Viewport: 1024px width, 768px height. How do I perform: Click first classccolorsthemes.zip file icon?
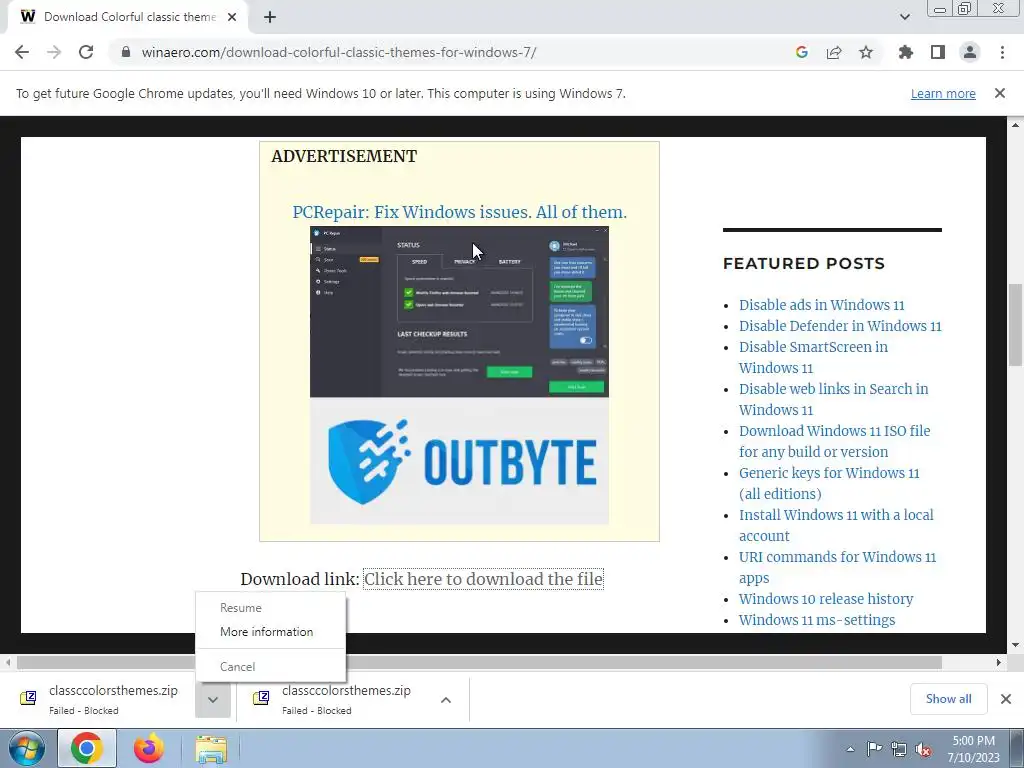pyautogui.click(x=28, y=699)
